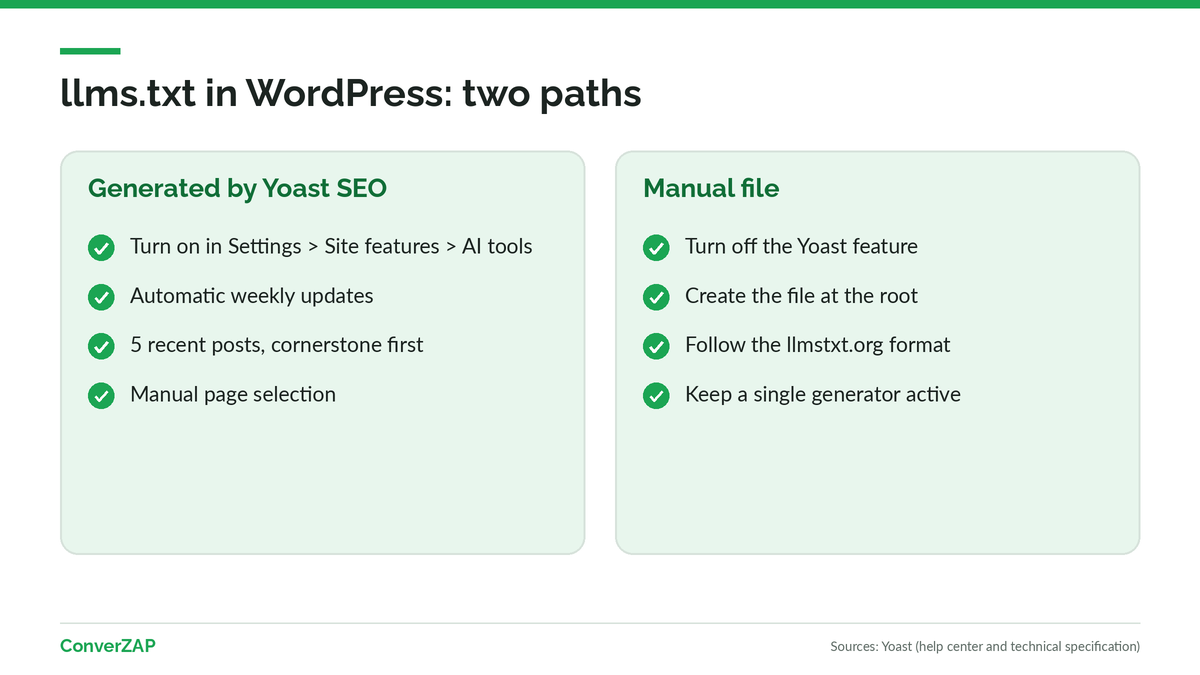Click the text "5 recent posts, cornerstone first"
The image size is (1200, 675).
tap(277, 345)
